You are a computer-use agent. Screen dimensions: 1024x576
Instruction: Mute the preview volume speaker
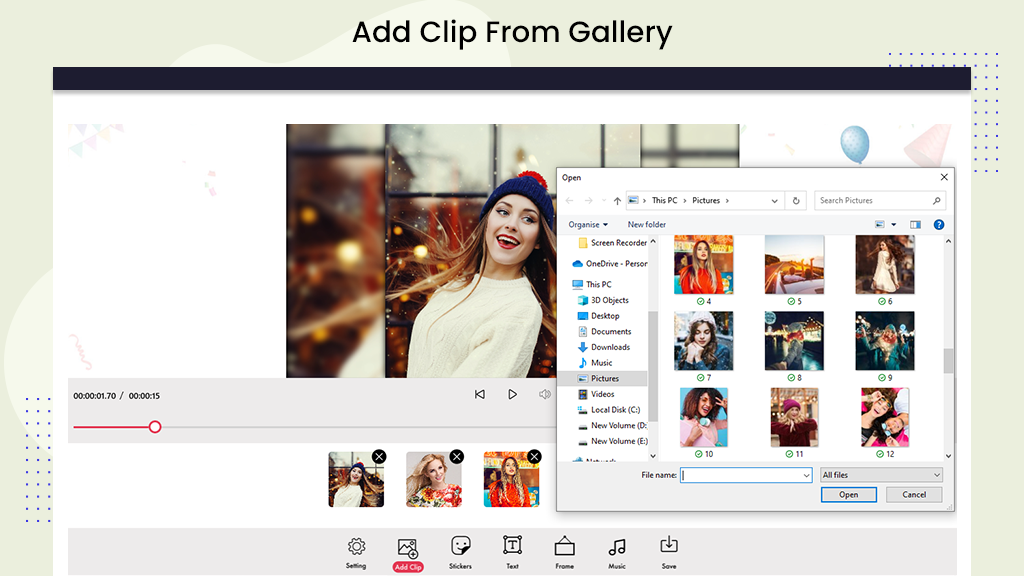(x=545, y=394)
